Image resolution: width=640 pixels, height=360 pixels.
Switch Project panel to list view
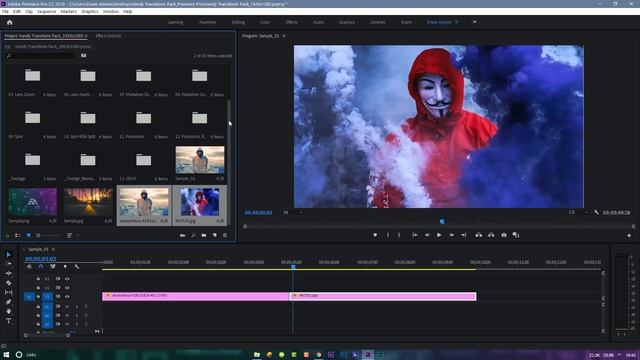18,236
